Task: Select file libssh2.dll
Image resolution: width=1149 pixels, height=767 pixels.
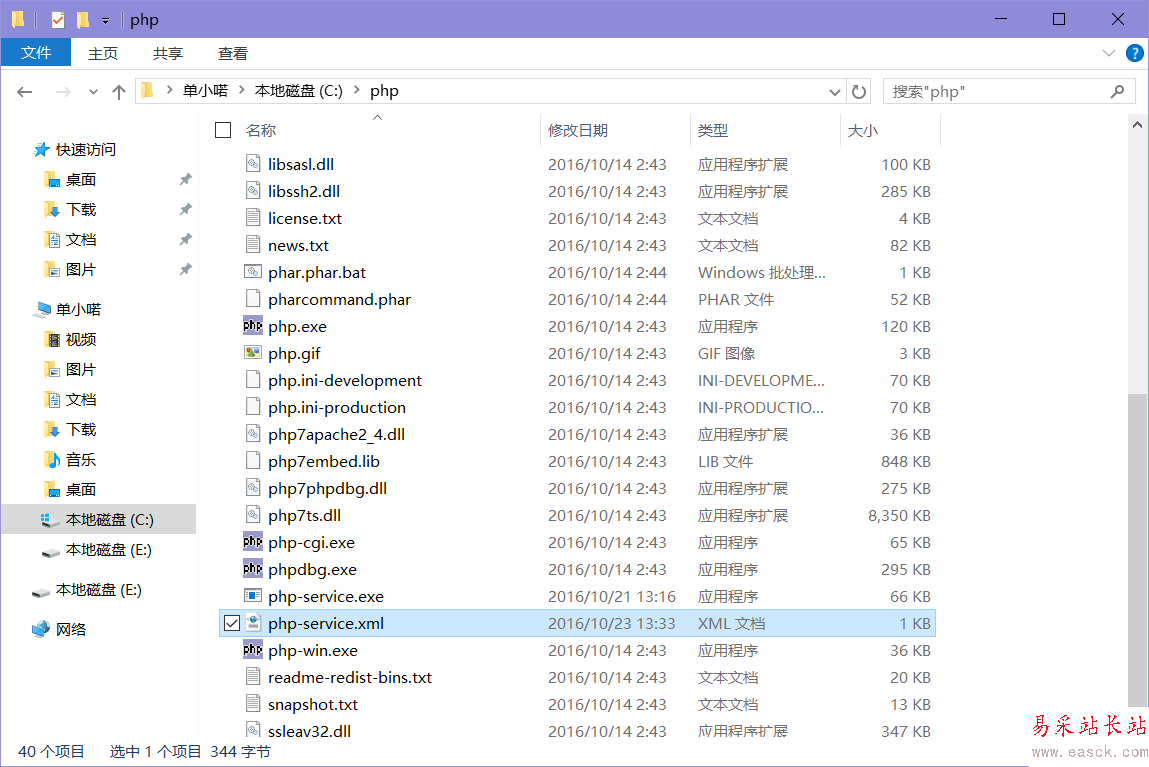Action: pyautogui.click(x=304, y=191)
